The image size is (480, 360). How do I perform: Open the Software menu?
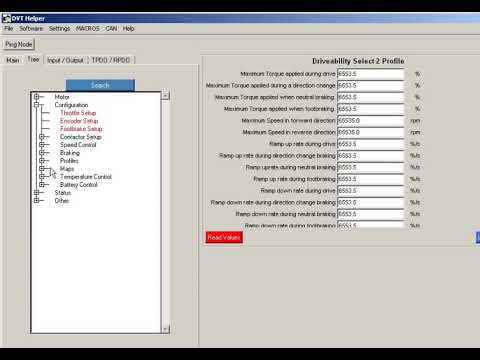click(31, 29)
